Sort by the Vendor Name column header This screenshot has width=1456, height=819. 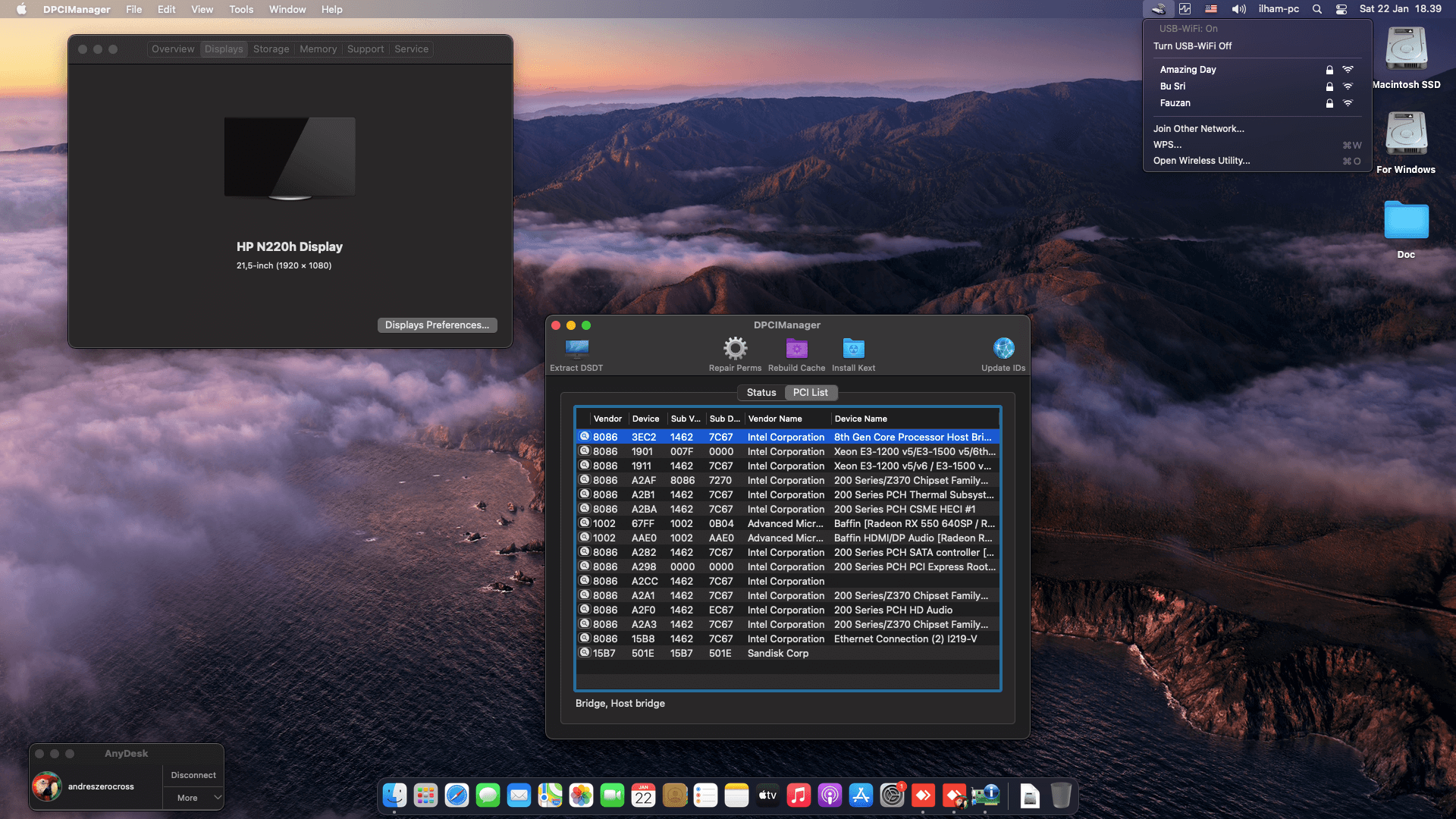787,419
